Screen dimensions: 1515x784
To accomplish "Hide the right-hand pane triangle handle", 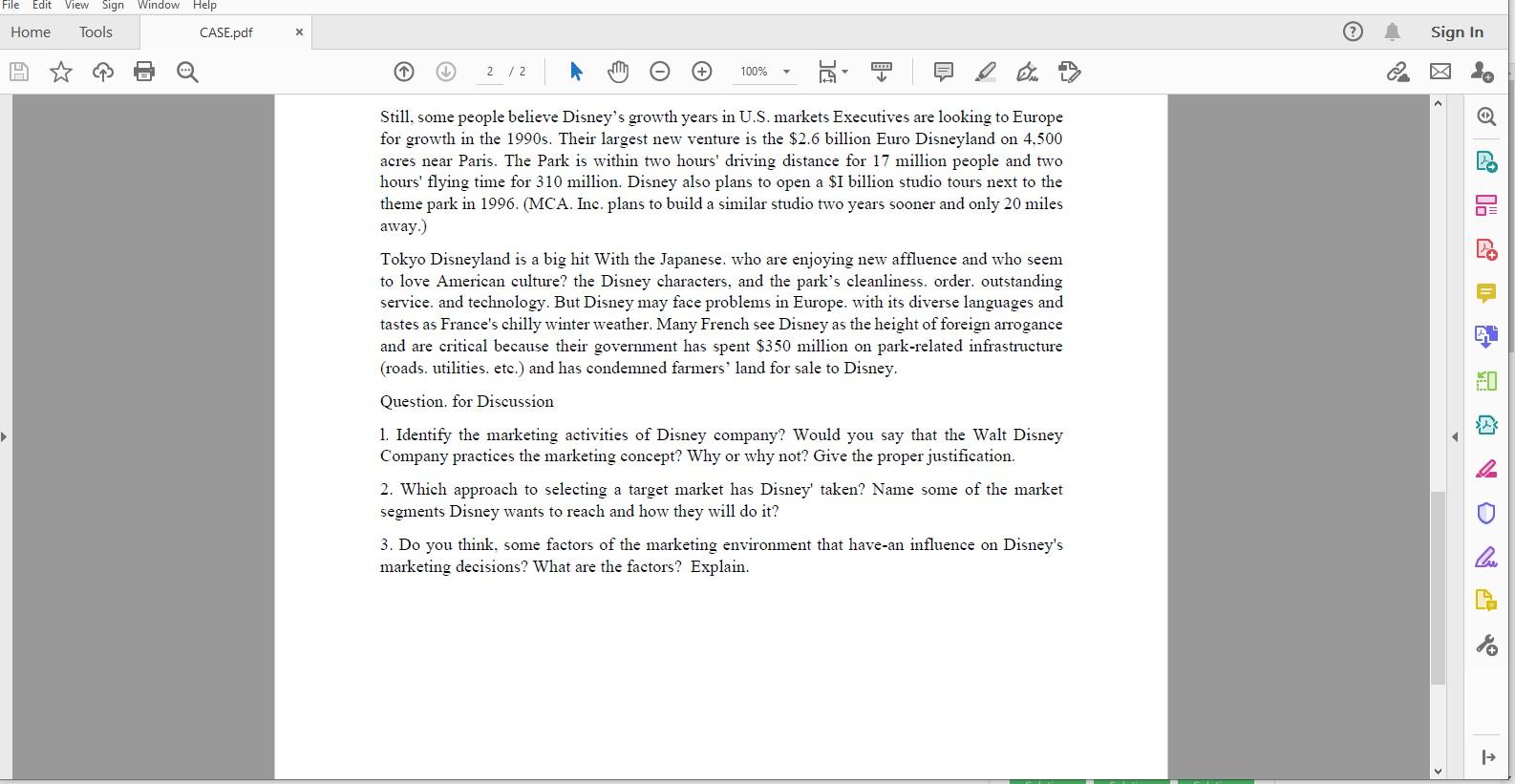I will pyautogui.click(x=1455, y=436).
